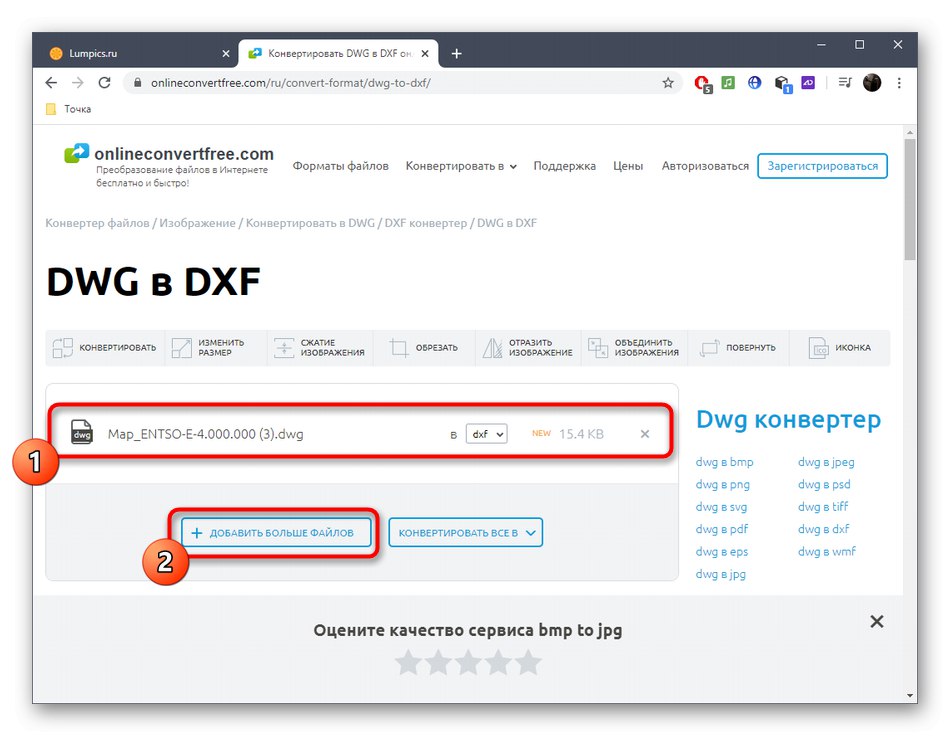
Task: Click the address bar URL
Action: pyautogui.click(x=291, y=83)
